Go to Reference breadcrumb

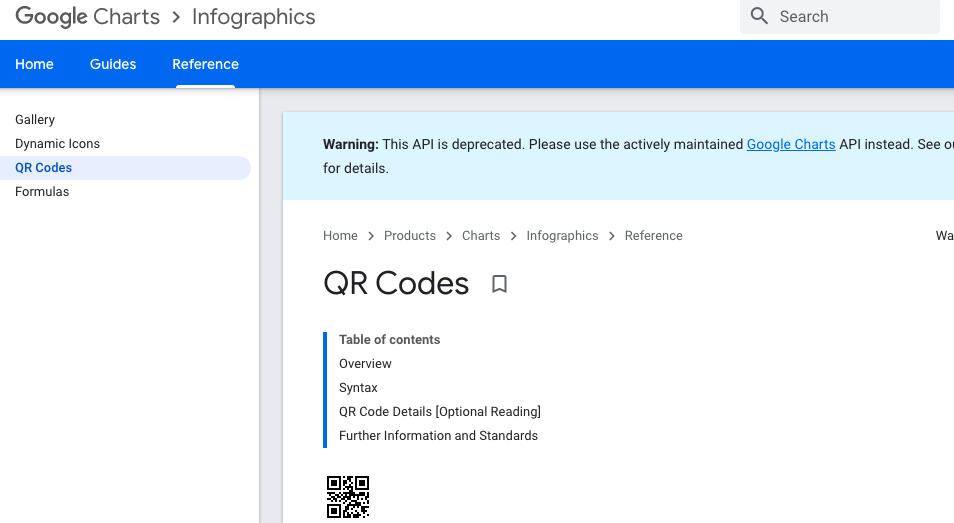(653, 235)
